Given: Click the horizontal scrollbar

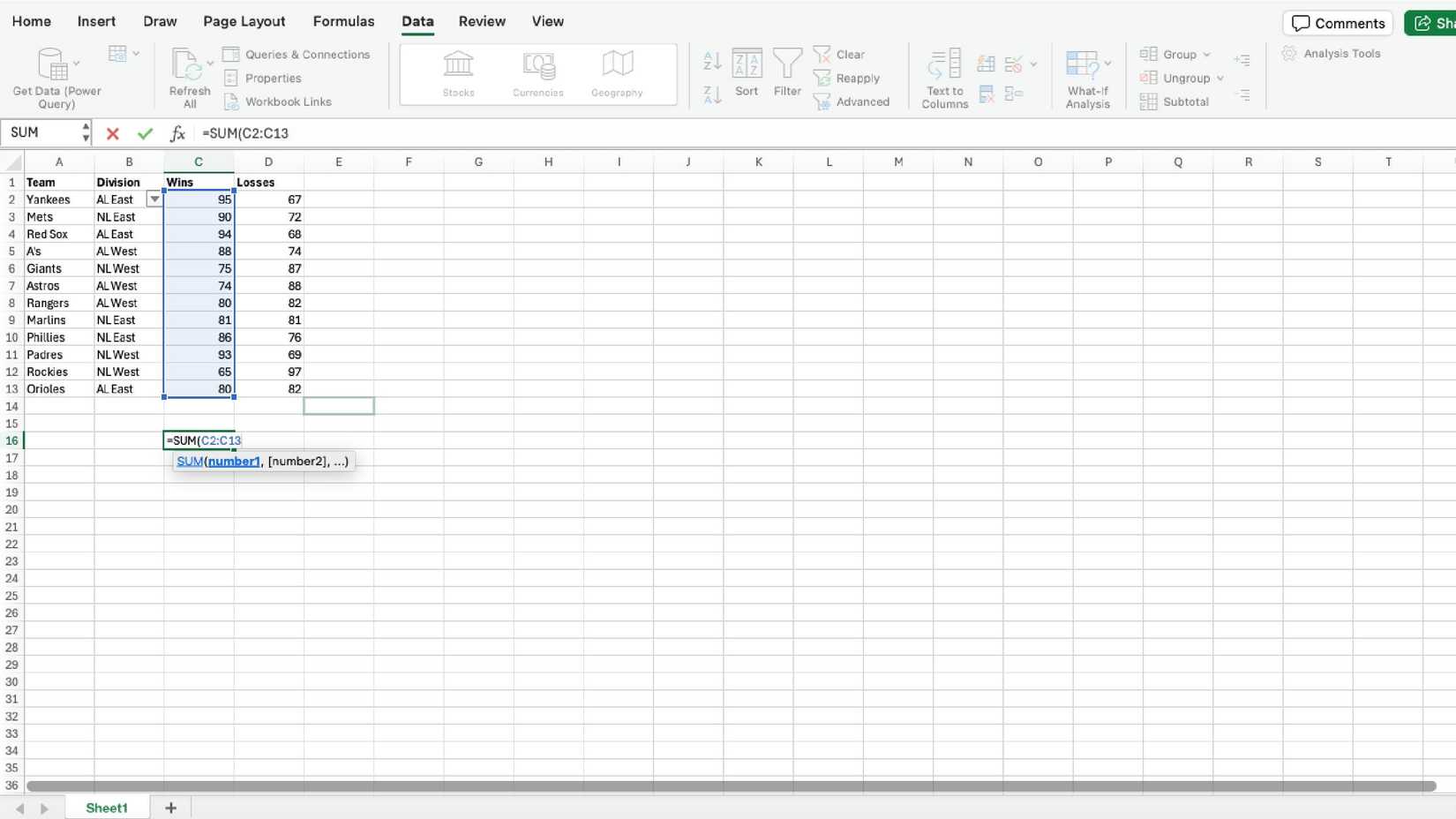Looking at the screenshot, I should pos(731,785).
